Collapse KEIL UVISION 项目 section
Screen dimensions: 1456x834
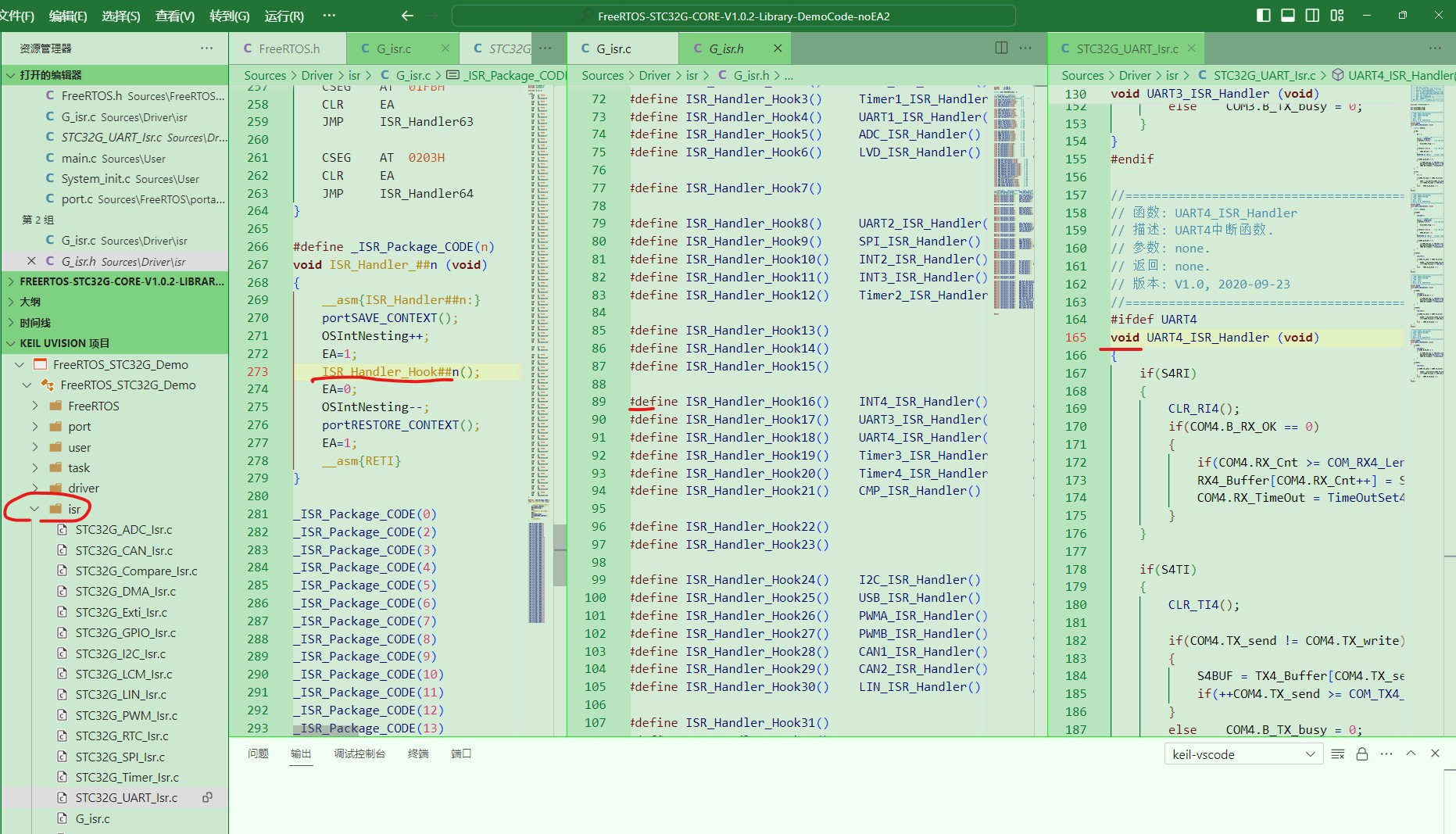(x=115, y=343)
